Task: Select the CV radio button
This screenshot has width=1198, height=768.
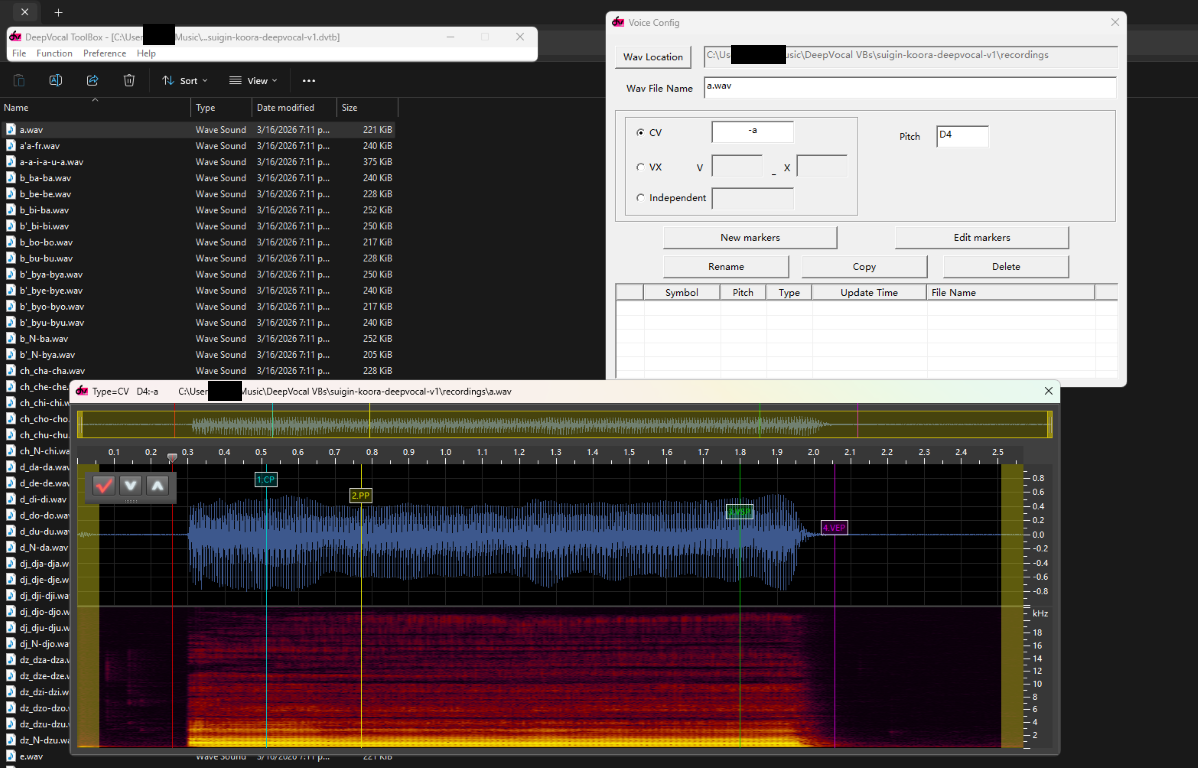Action: [x=640, y=133]
